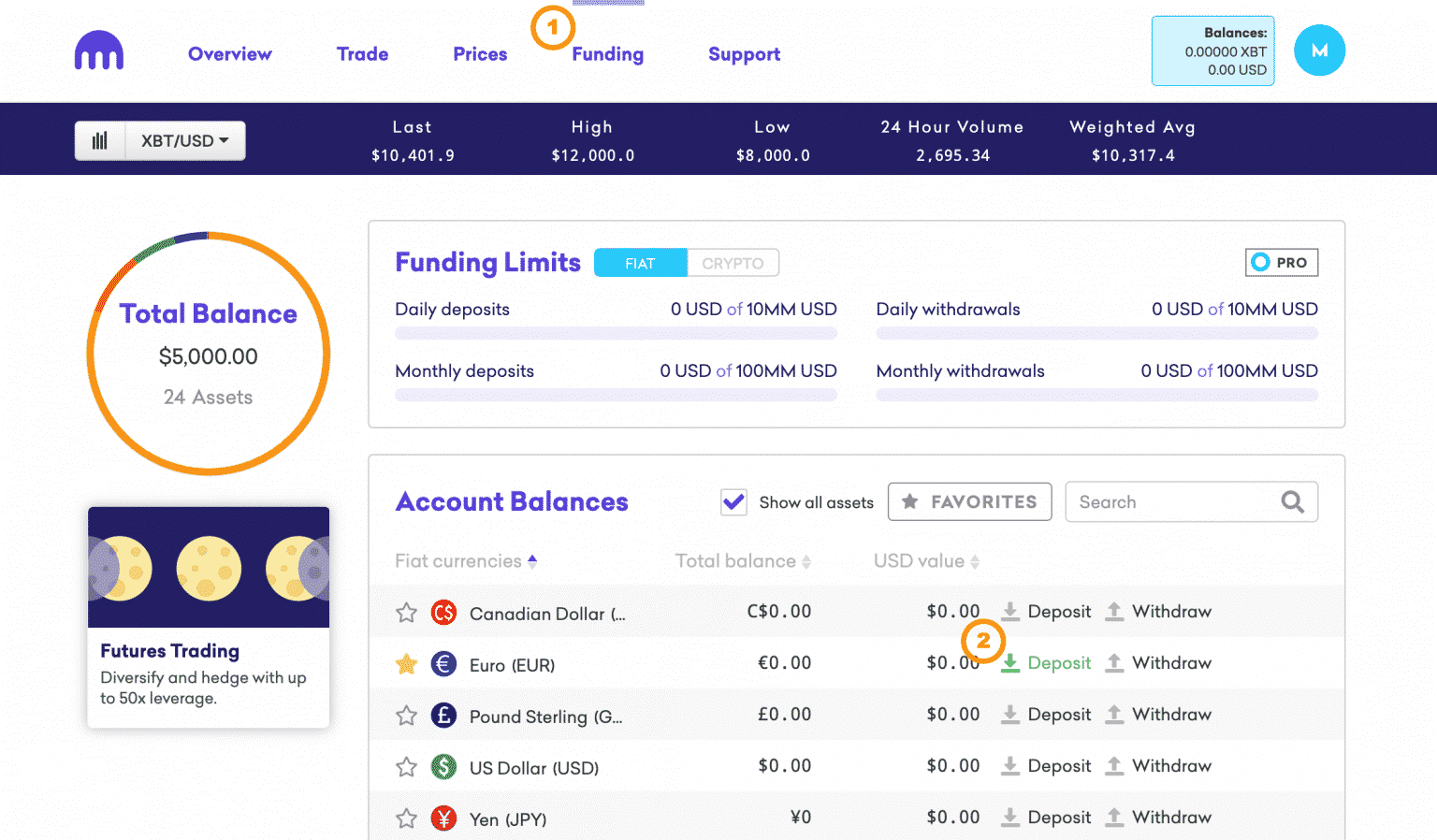Click the star icon in the Favorites button
The width and height of the screenshot is (1437, 840).
[909, 501]
